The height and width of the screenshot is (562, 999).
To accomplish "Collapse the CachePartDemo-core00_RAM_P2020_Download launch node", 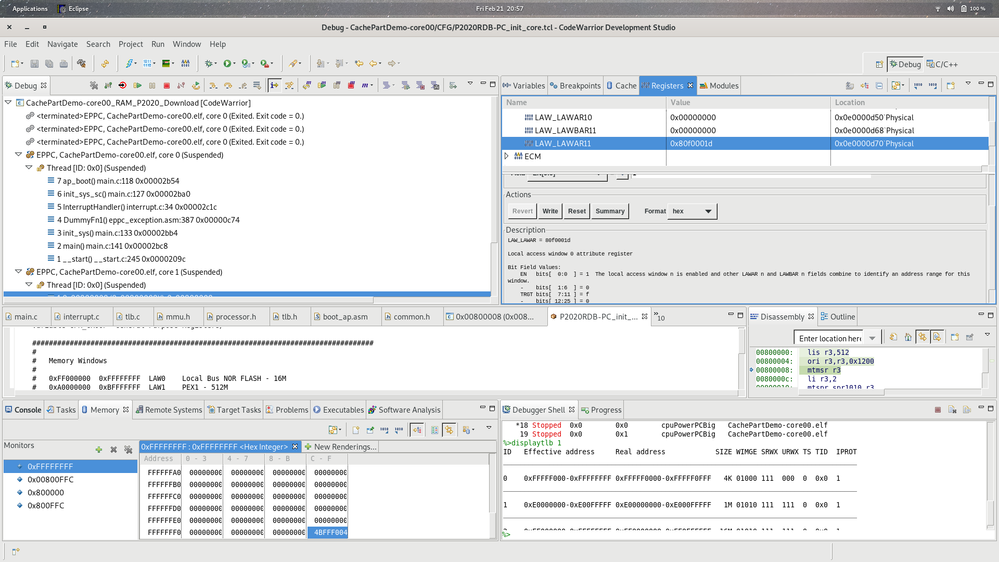I will pos(8,103).
